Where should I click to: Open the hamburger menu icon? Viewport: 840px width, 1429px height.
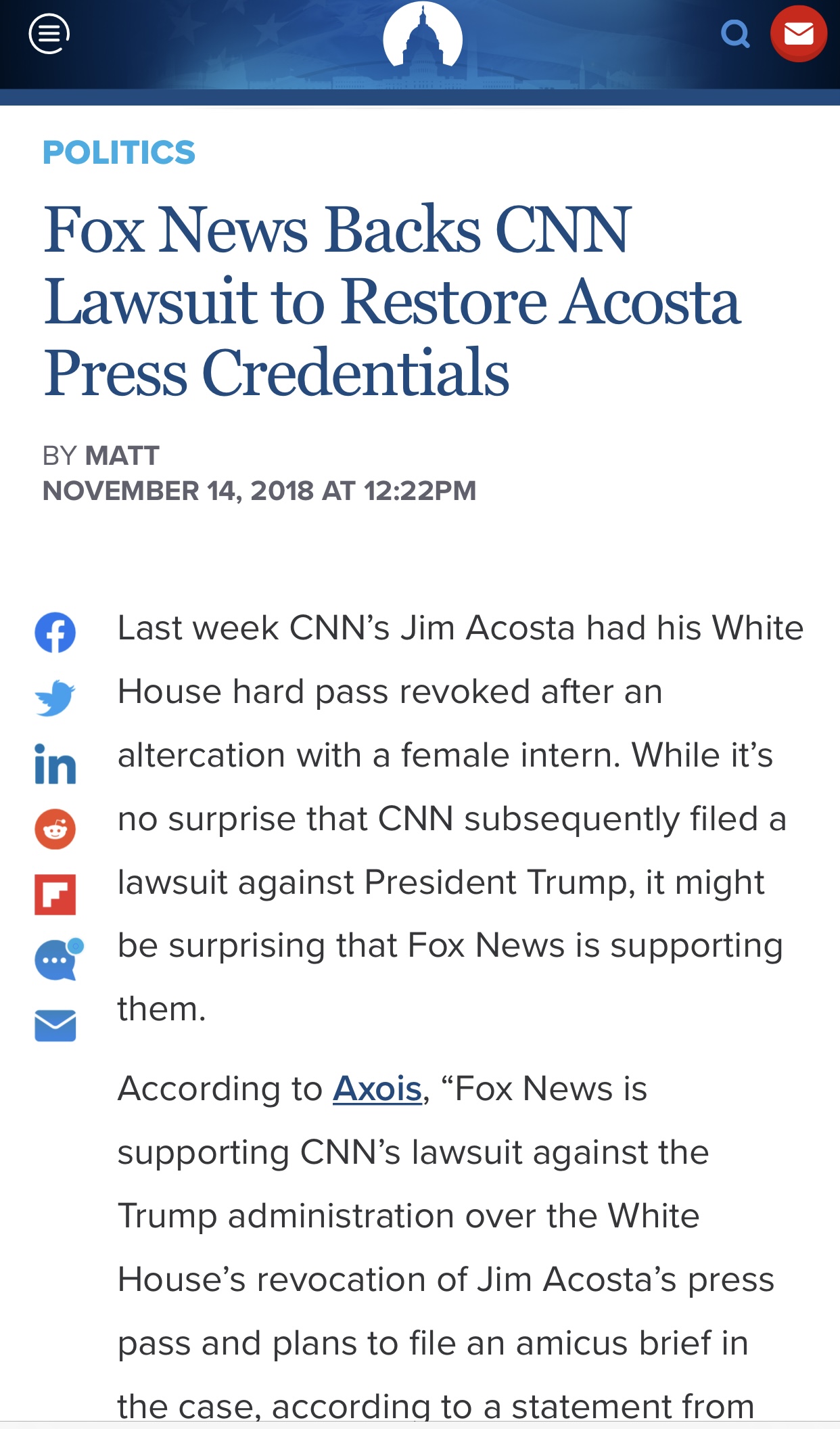pos(49,34)
